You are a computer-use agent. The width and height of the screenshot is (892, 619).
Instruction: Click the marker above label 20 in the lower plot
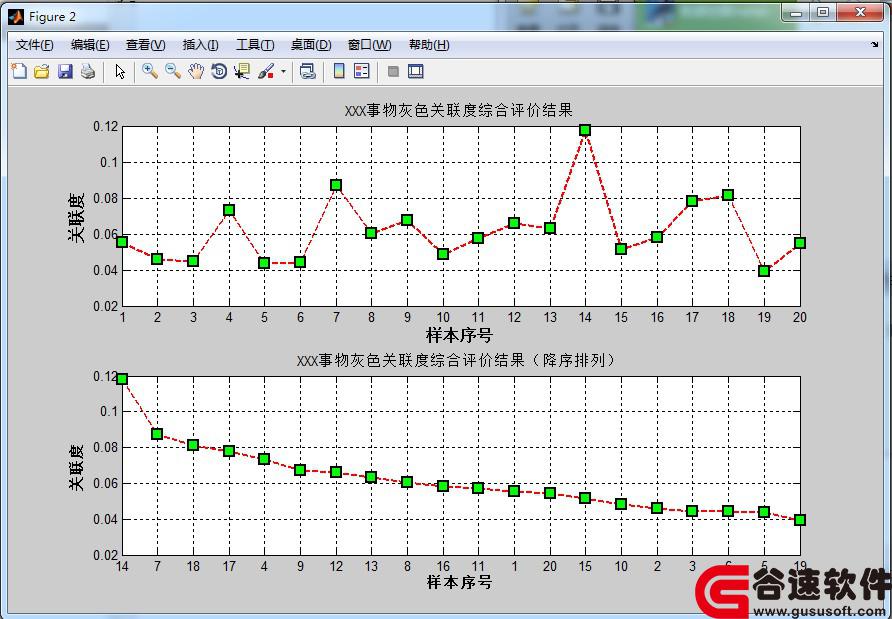pyautogui.click(x=550, y=493)
